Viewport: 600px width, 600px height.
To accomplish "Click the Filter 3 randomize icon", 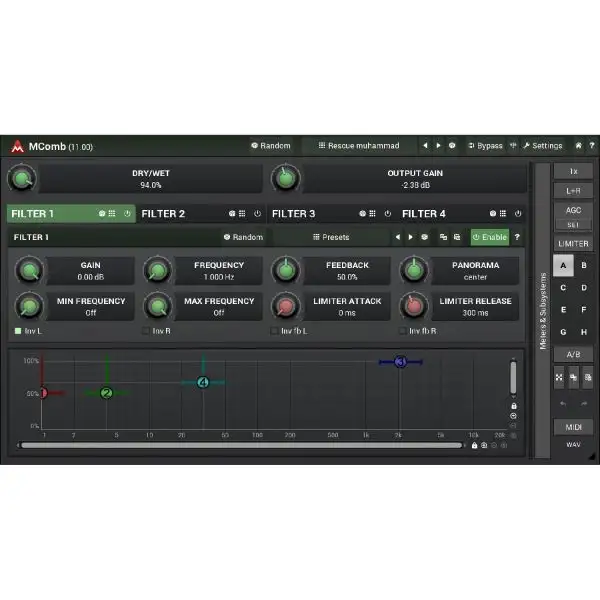I will pyautogui.click(x=362, y=213).
